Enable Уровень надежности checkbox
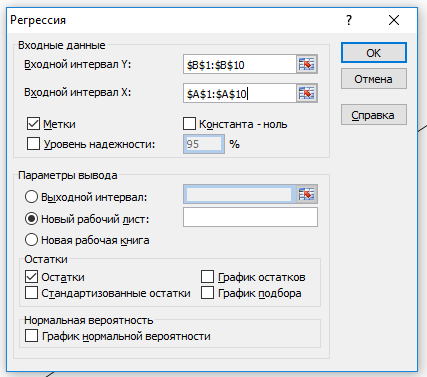 click(33, 144)
